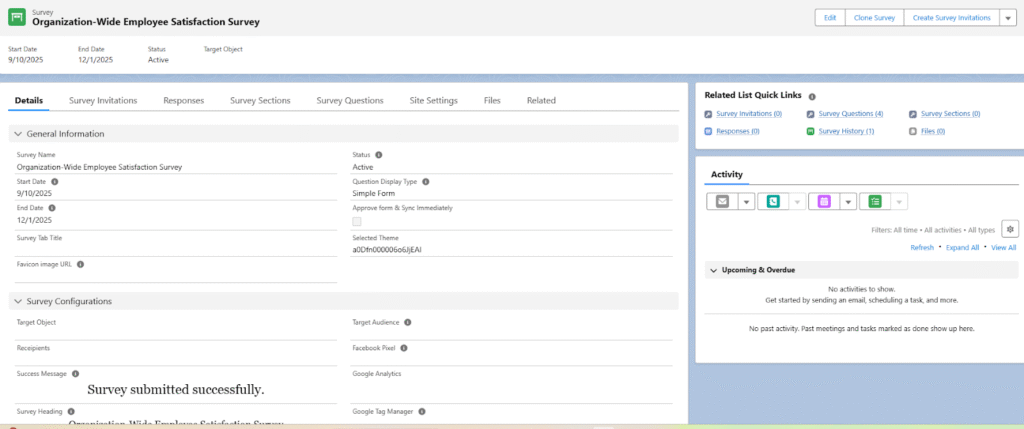Click Expand All in activity timeline

(962, 247)
